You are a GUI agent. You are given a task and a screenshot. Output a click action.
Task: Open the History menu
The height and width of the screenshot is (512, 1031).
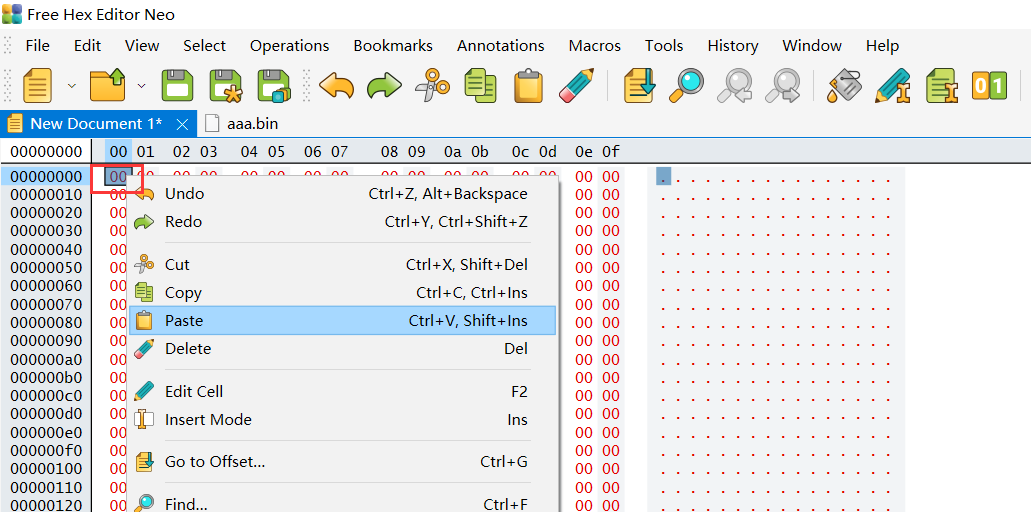pos(732,45)
